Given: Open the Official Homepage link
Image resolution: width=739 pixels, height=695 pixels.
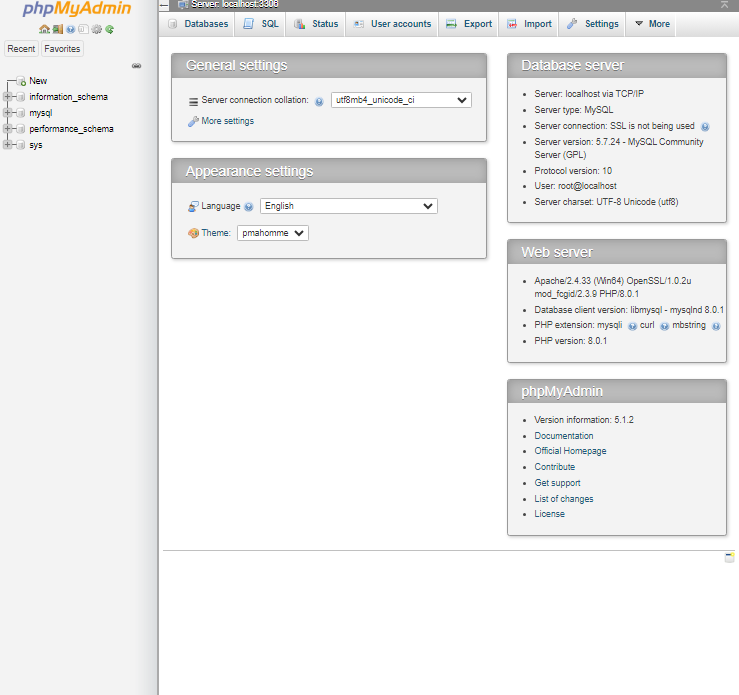Looking at the screenshot, I should coord(570,451).
